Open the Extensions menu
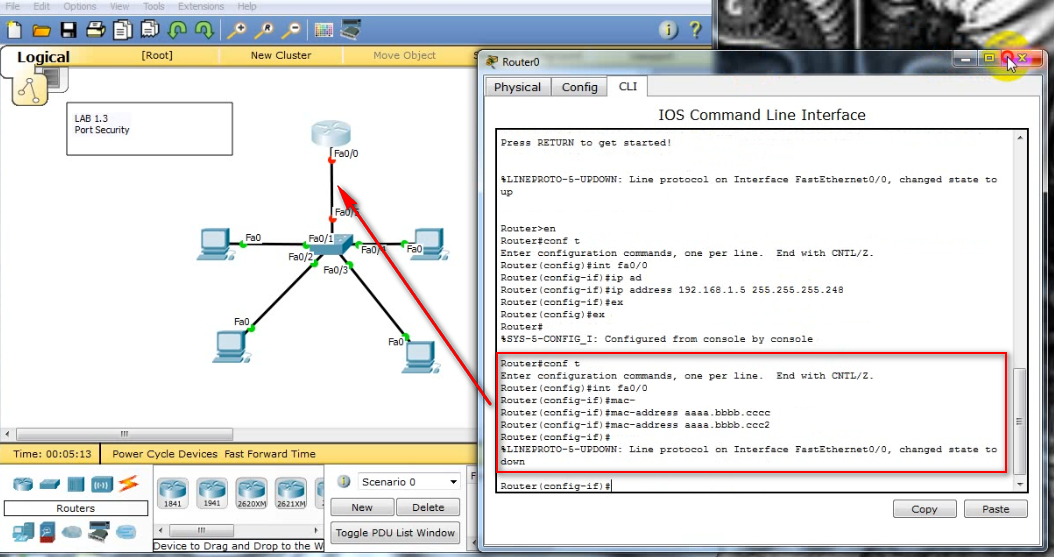This screenshot has width=1054, height=557. click(x=200, y=6)
